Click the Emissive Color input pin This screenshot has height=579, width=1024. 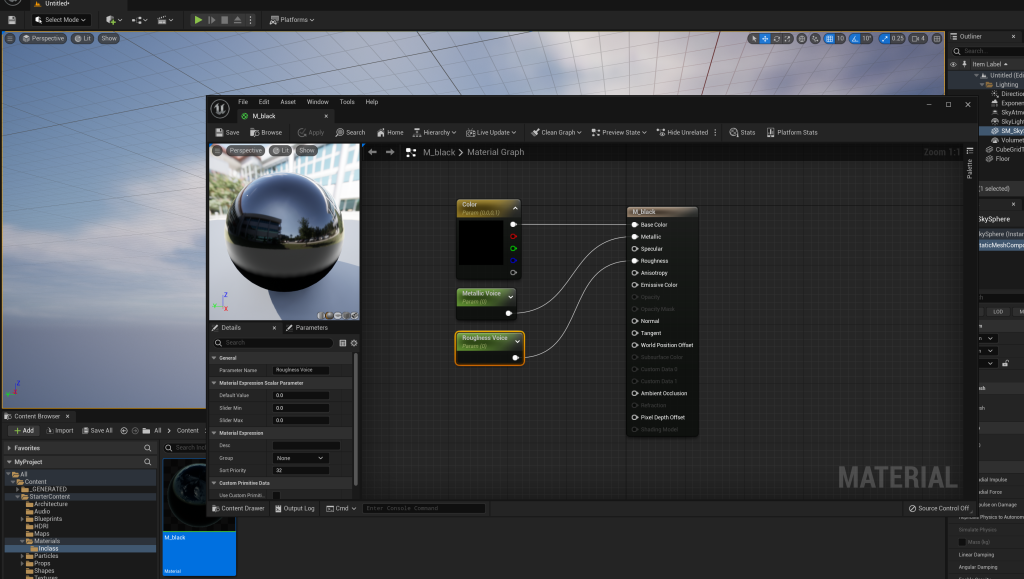[635, 285]
